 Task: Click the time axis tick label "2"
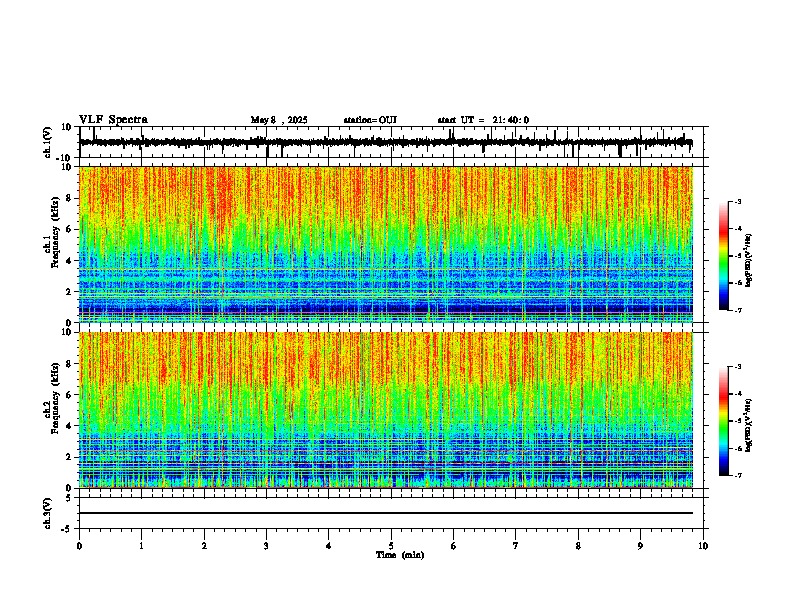point(204,546)
